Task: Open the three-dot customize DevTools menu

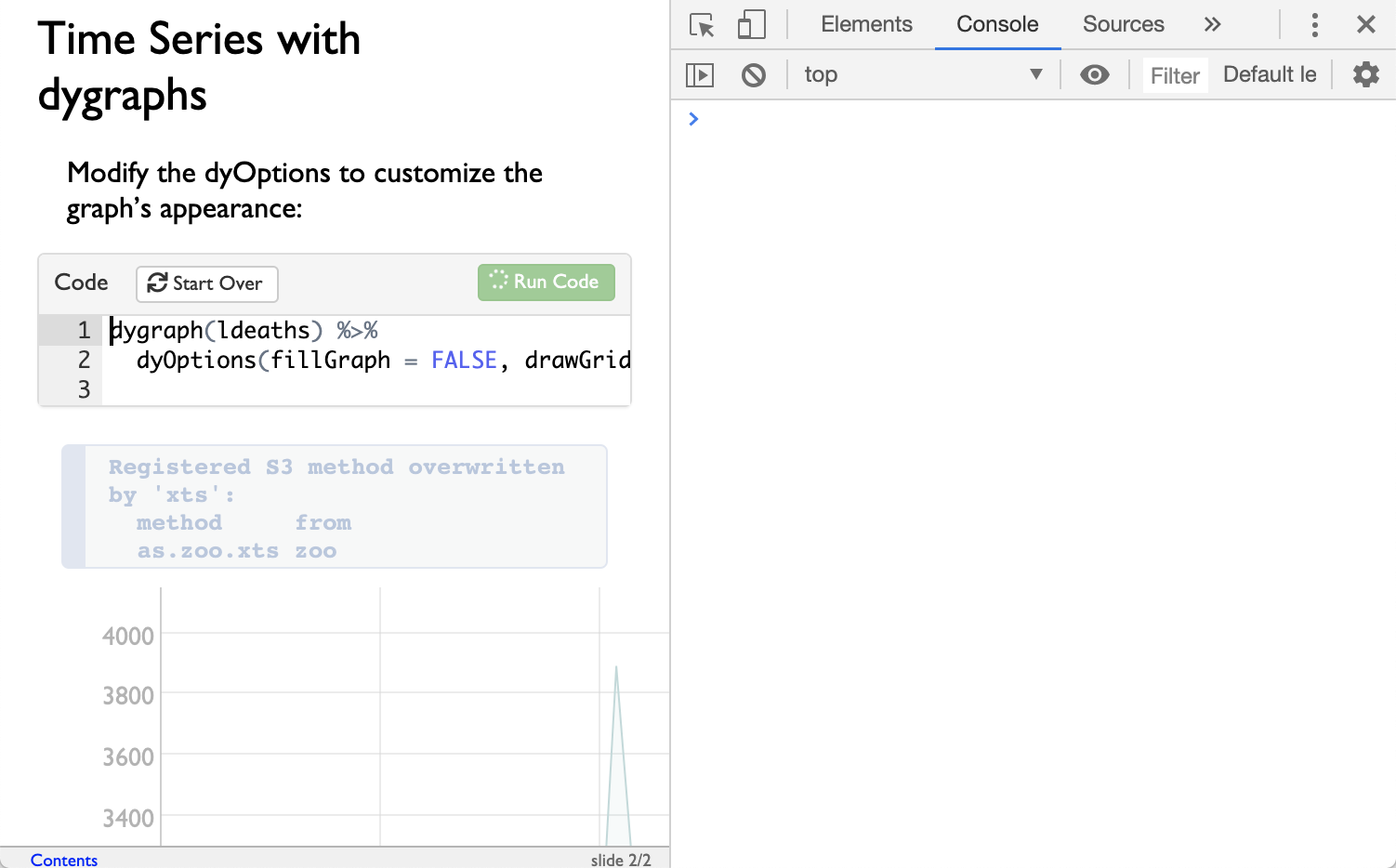Action: coord(1315,25)
